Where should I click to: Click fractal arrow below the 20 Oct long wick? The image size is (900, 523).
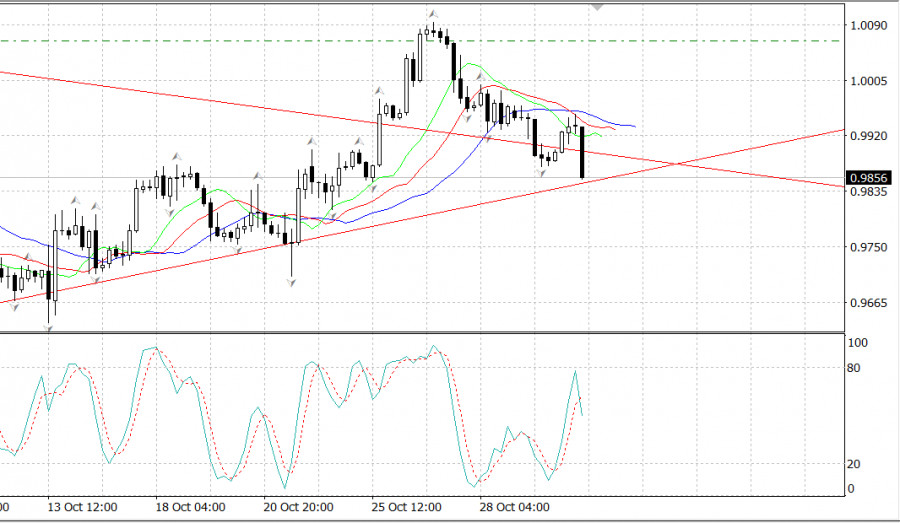pyautogui.click(x=292, y=283)
